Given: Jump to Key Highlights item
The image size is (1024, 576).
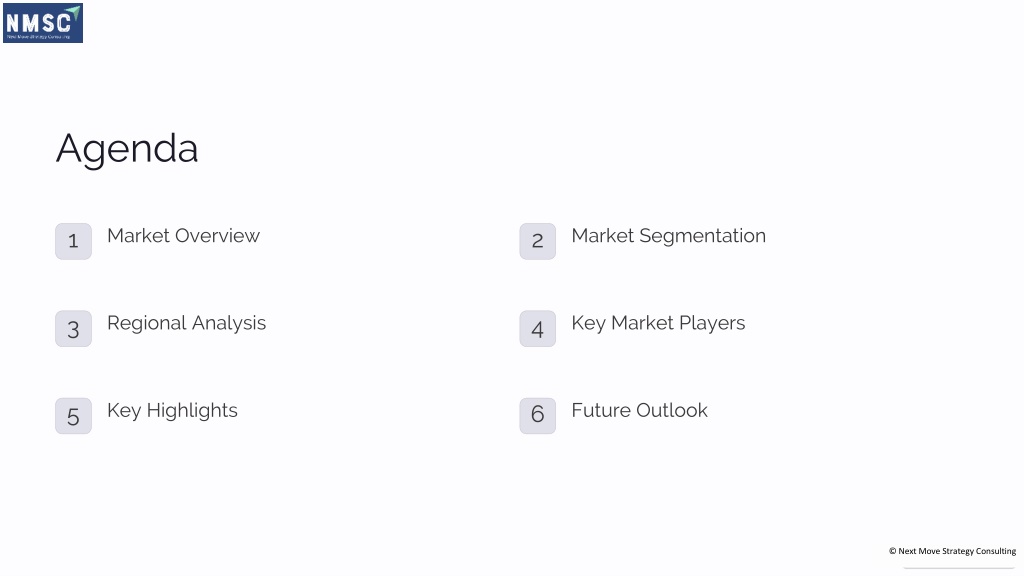Looking at the screenshot, I should (x=172, y=411).
